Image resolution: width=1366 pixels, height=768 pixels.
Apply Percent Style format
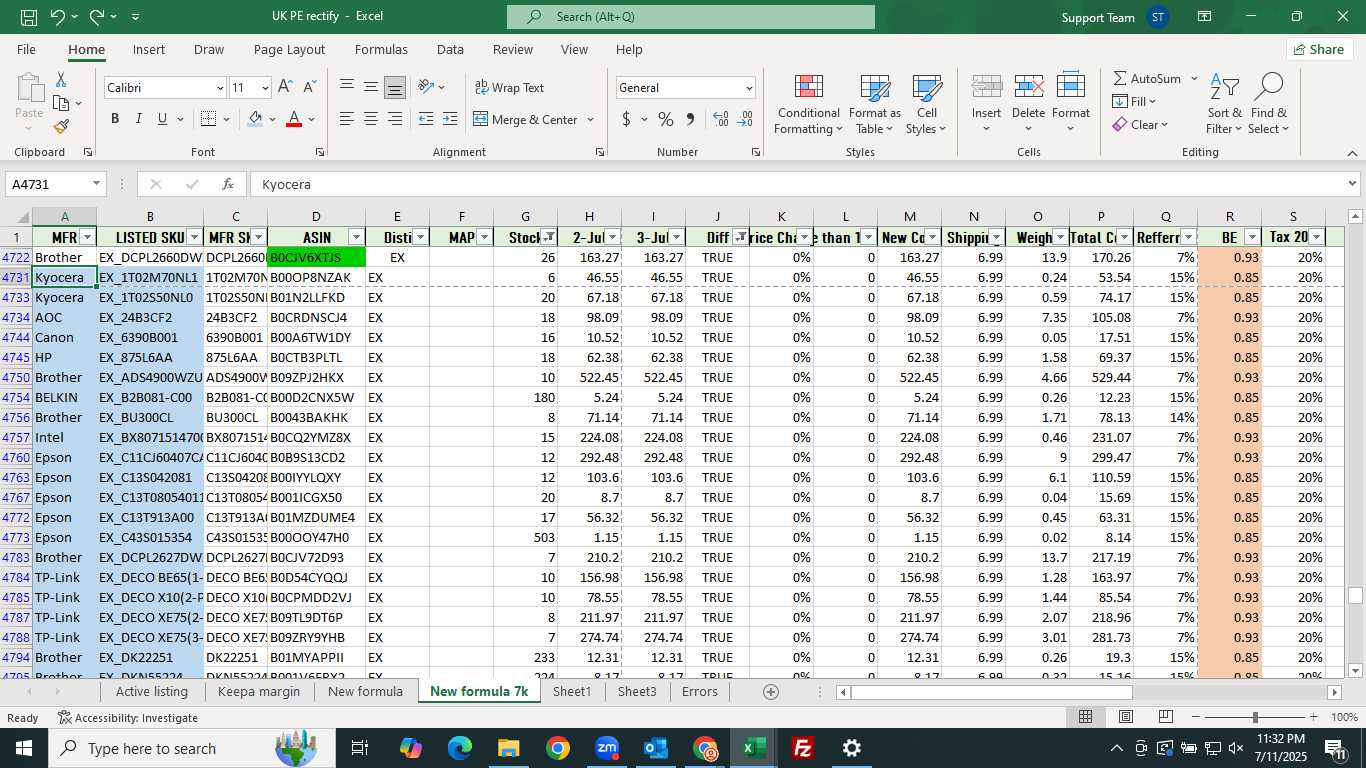[x=666, y=119]
